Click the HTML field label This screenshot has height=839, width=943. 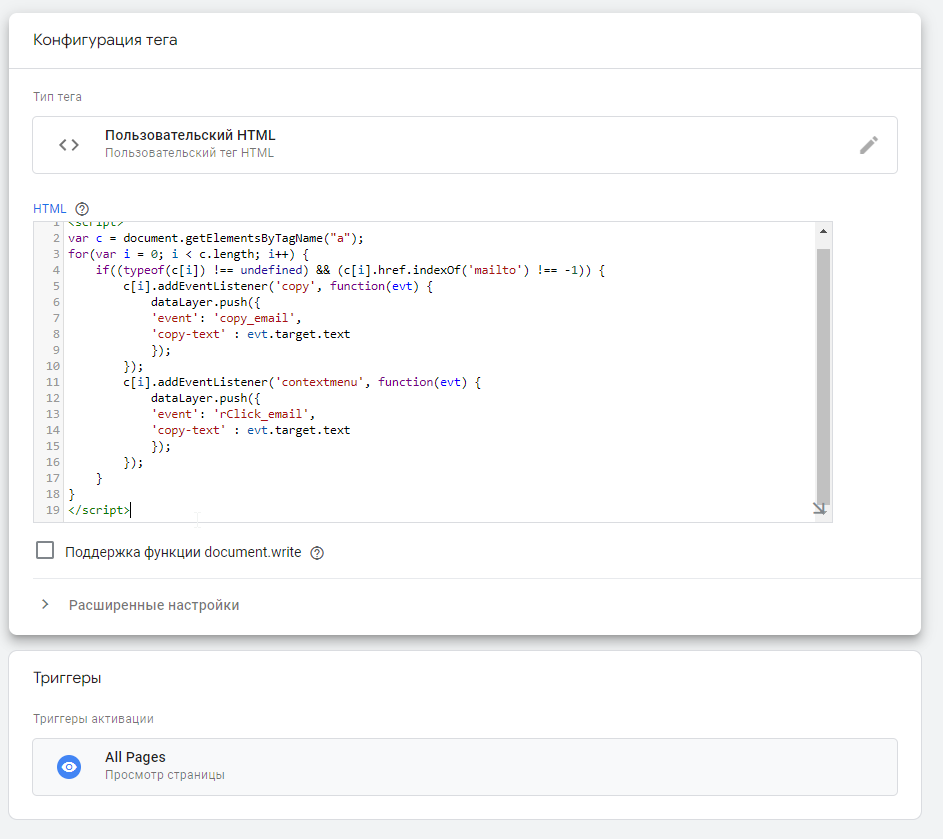[49, 209]
